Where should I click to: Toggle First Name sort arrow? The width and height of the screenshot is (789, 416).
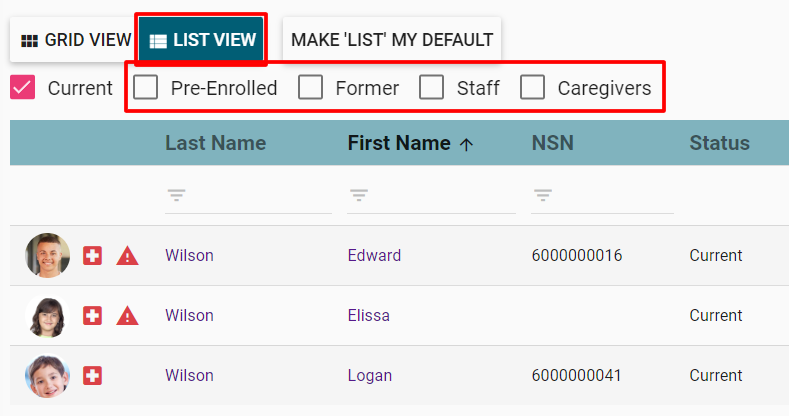click(x=466, y=145)
